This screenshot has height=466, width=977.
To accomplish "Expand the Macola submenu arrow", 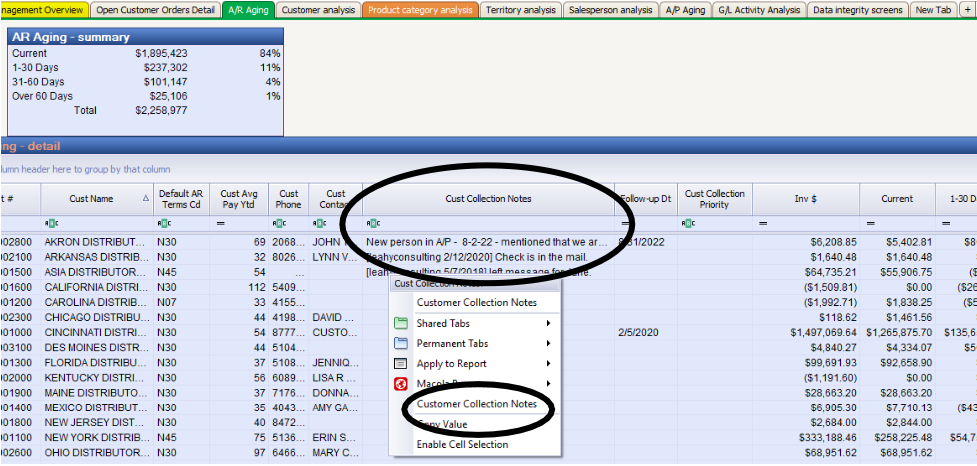I will (548, 384).
